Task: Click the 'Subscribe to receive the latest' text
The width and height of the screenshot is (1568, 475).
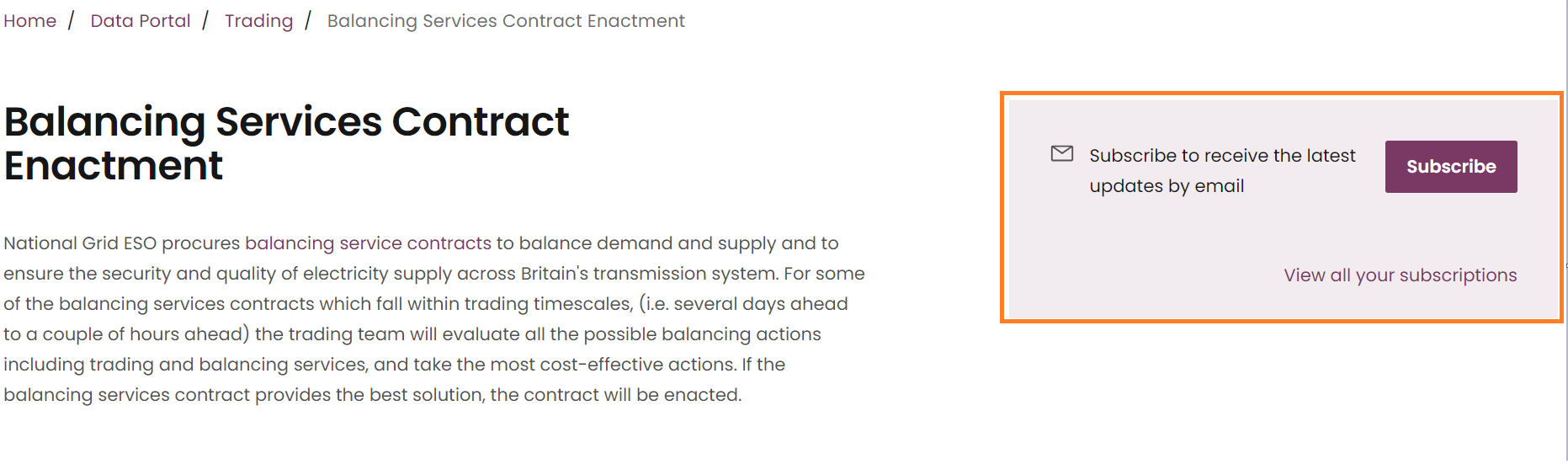Action: (1222, 156)
